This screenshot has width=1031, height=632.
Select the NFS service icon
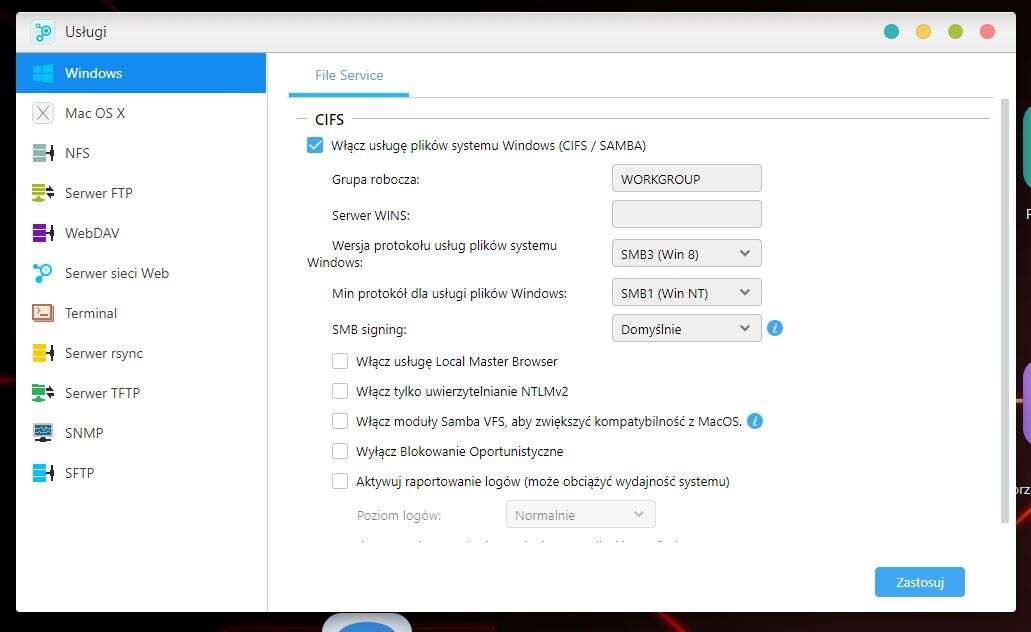tap(43, 153)
